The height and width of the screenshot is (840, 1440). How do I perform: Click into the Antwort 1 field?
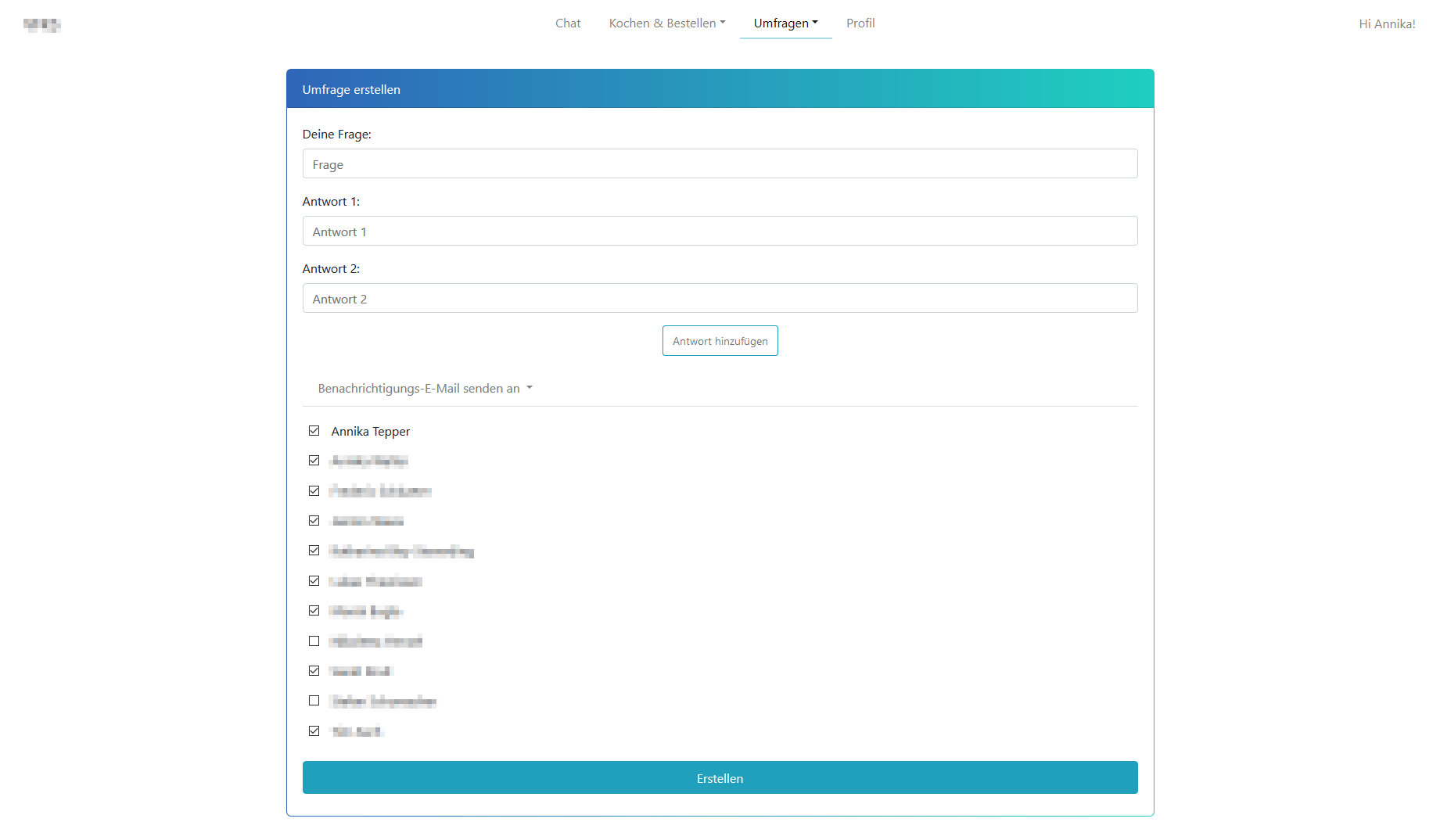point(720,232)
